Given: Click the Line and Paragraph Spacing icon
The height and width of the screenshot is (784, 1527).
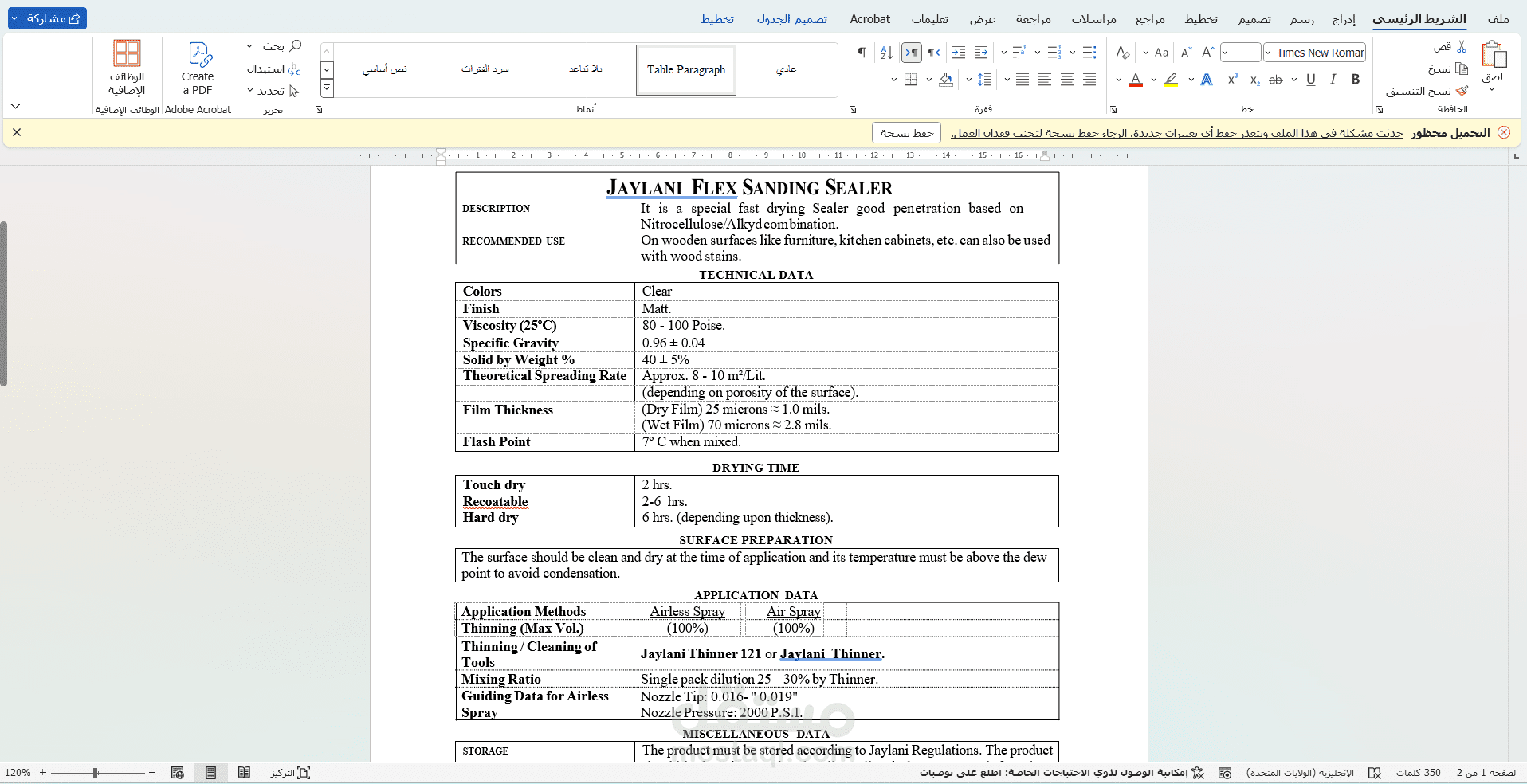Looking at the screenshot, I should pos(984,80).
